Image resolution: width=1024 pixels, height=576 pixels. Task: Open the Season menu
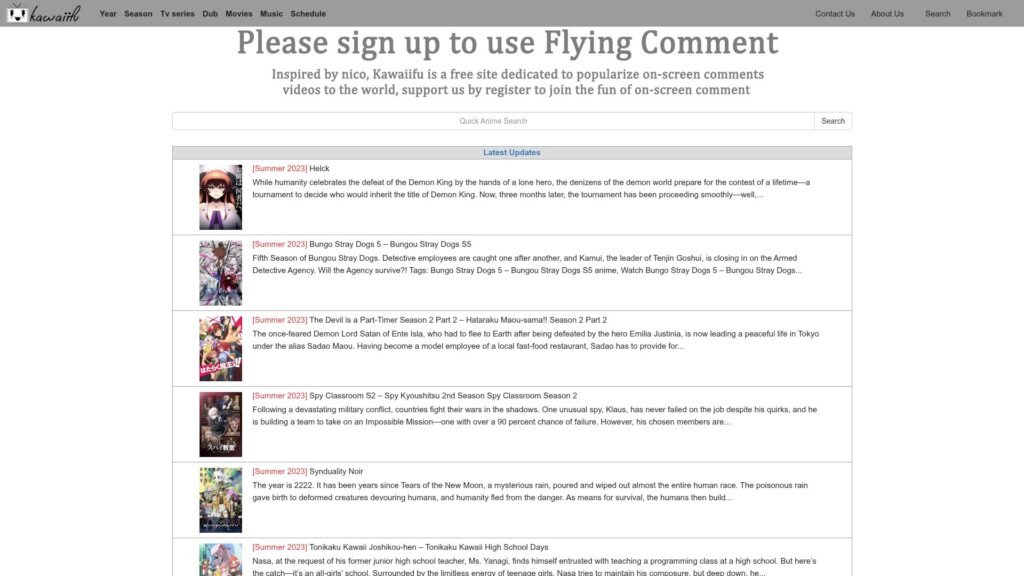click(138, 14)
